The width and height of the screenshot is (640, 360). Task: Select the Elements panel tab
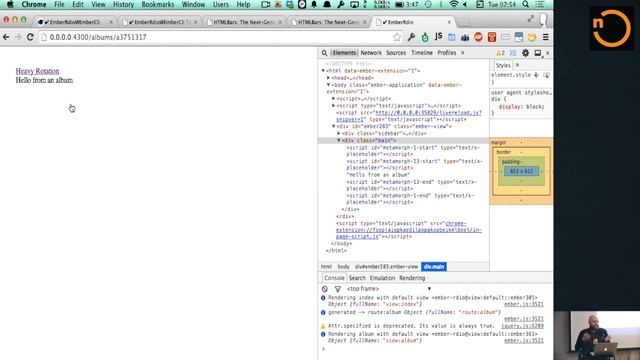click(344, 53)
